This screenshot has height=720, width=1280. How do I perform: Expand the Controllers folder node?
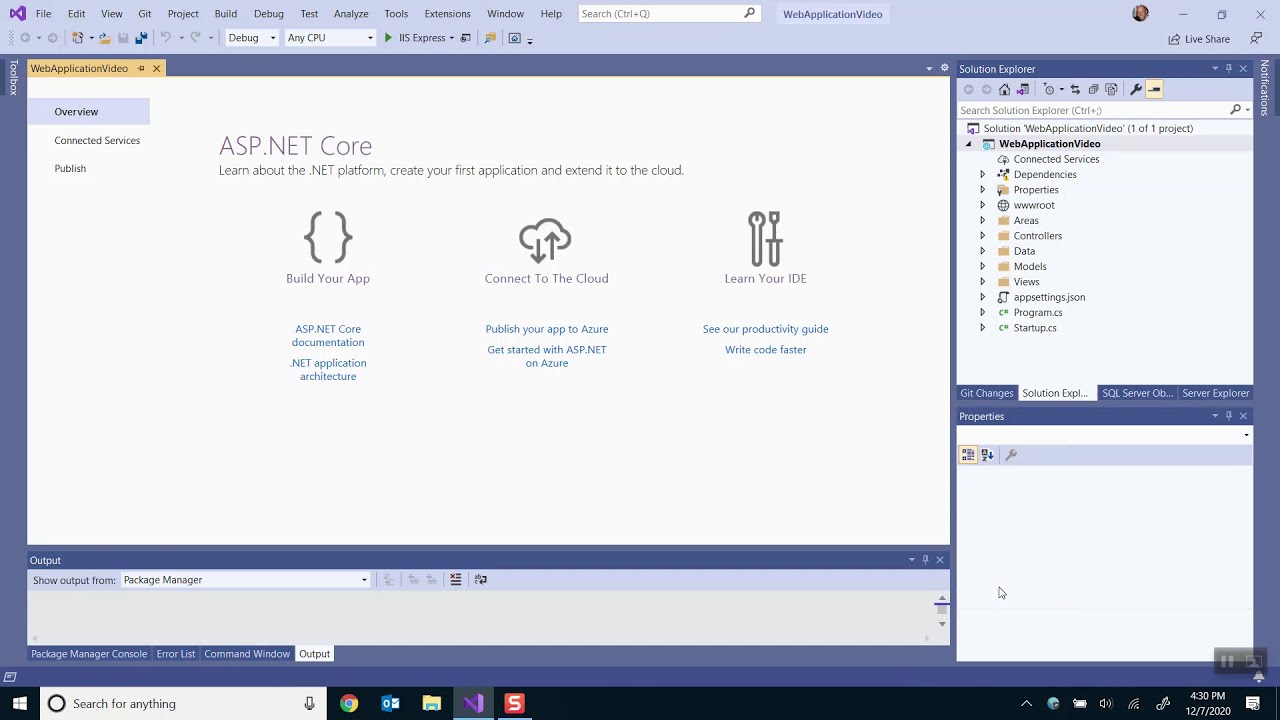(x=982, y=236)
